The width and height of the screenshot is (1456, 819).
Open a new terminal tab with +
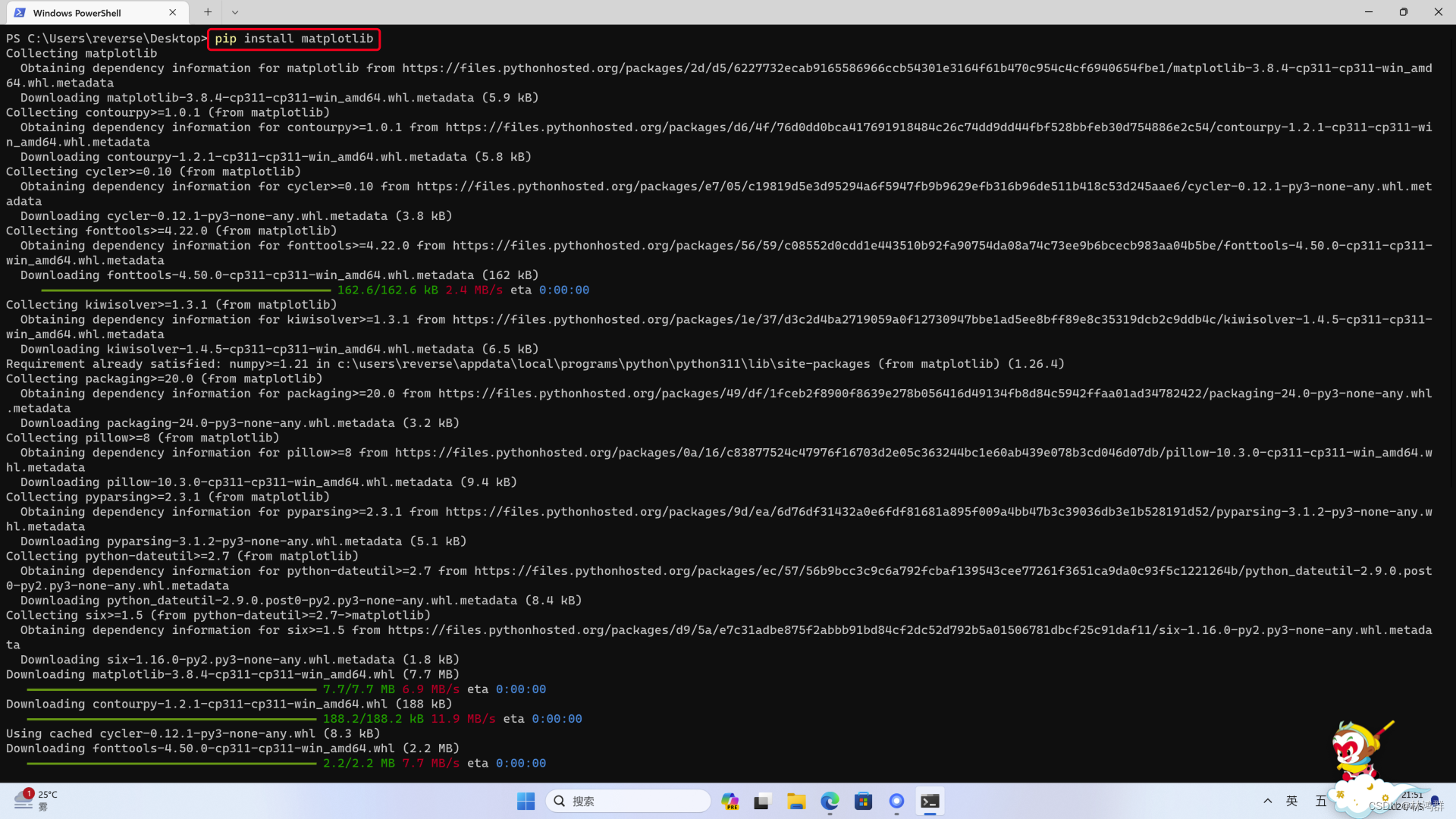206,12
